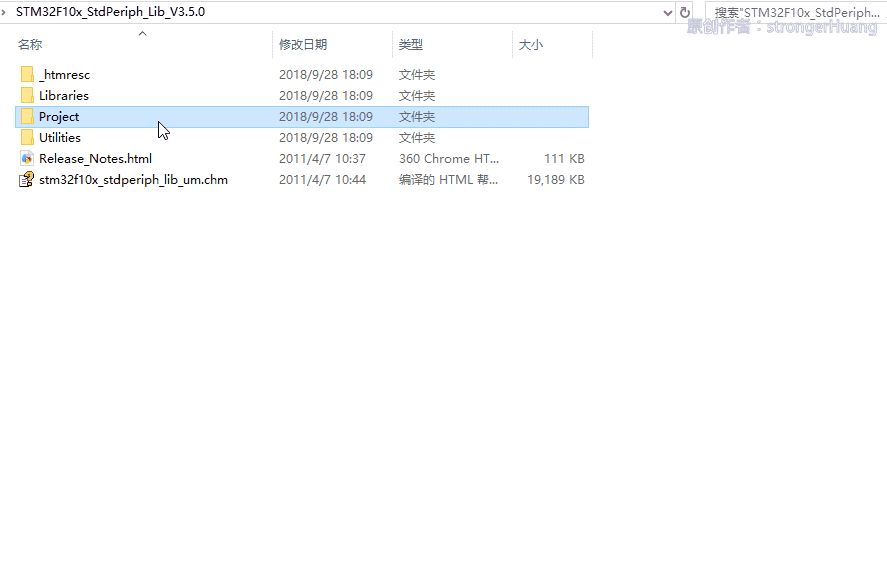Click the Utilities folder icon
887x575 pixels.
pos(27,137)
